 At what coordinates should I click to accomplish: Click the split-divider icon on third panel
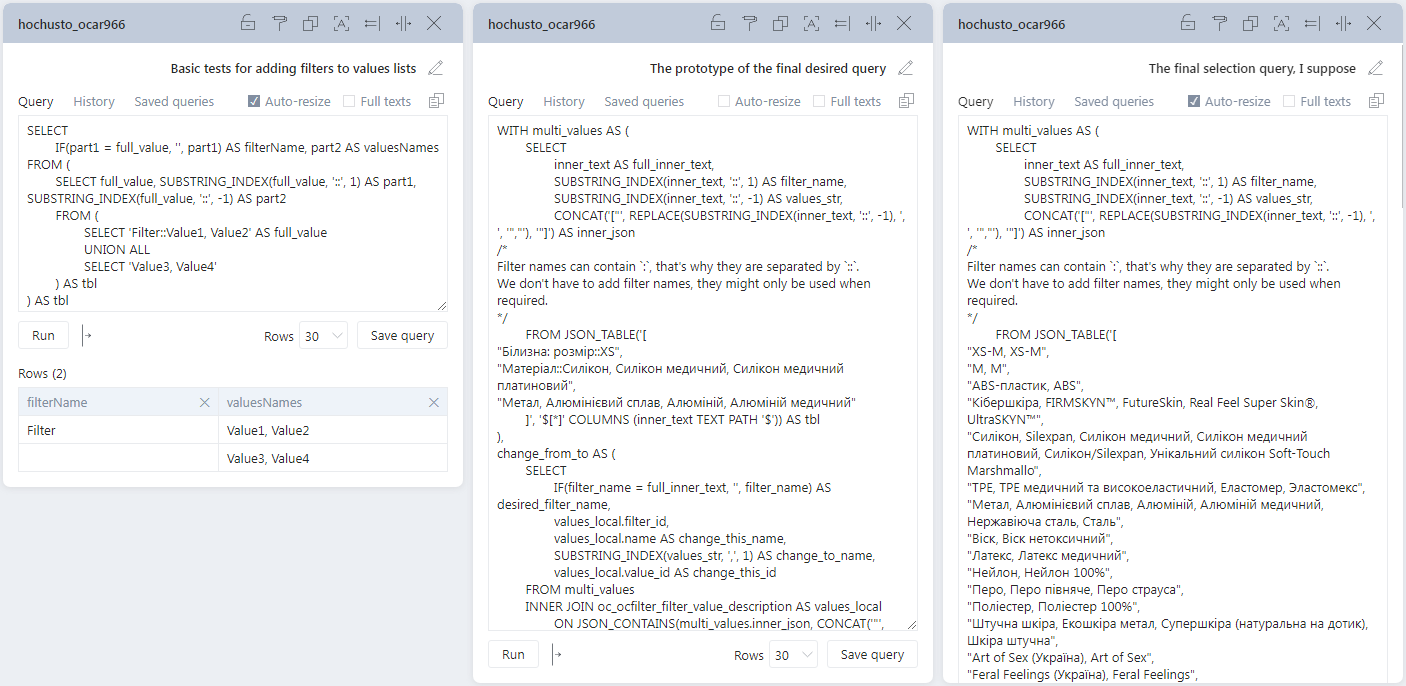[1343, 22]
